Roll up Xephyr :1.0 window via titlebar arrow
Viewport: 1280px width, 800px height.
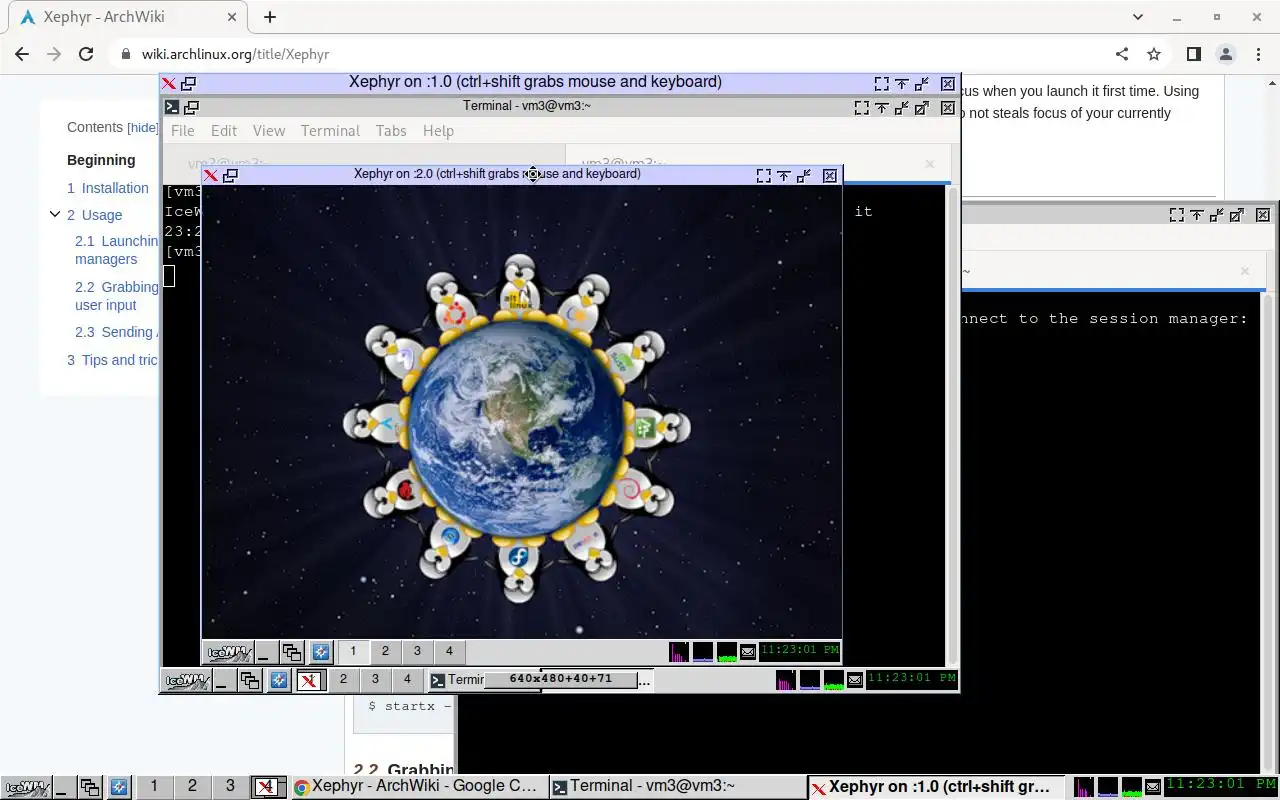coord(902,84)
